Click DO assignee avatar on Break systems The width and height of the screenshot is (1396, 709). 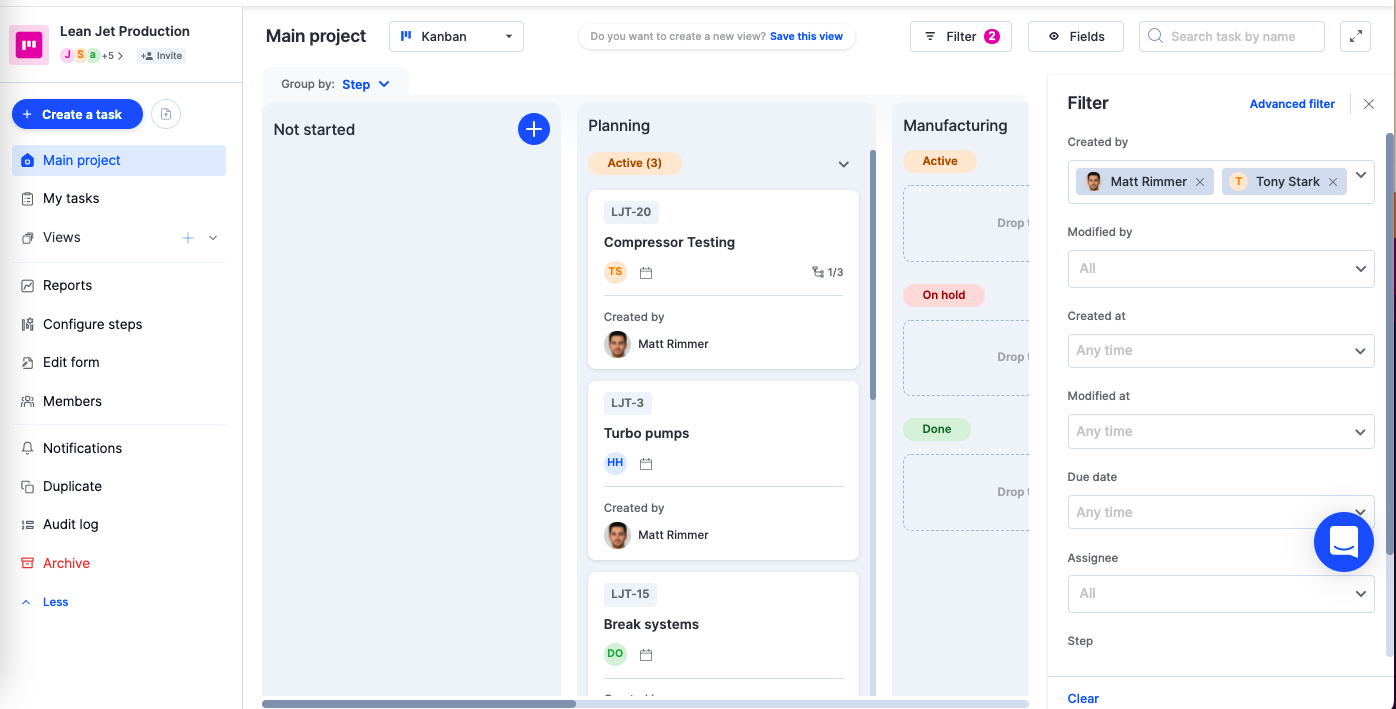[615, 654]
